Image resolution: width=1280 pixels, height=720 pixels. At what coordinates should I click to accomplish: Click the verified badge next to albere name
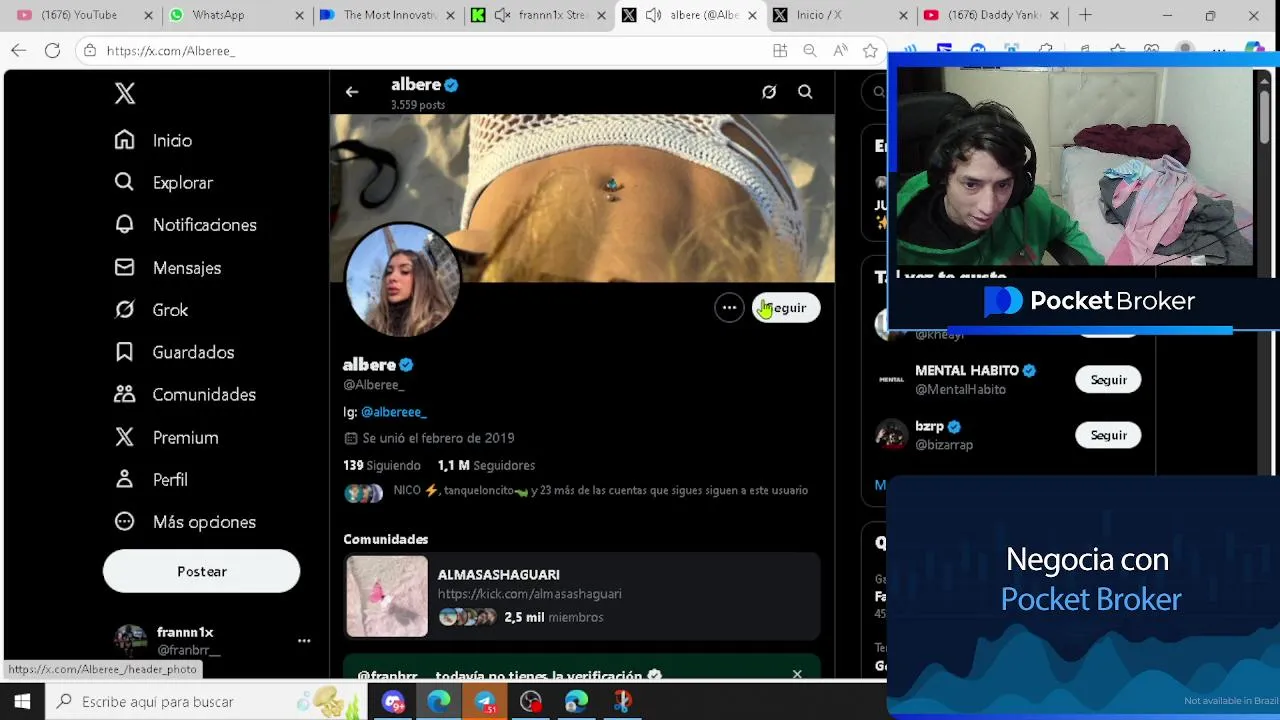click(x=406, y=365)
